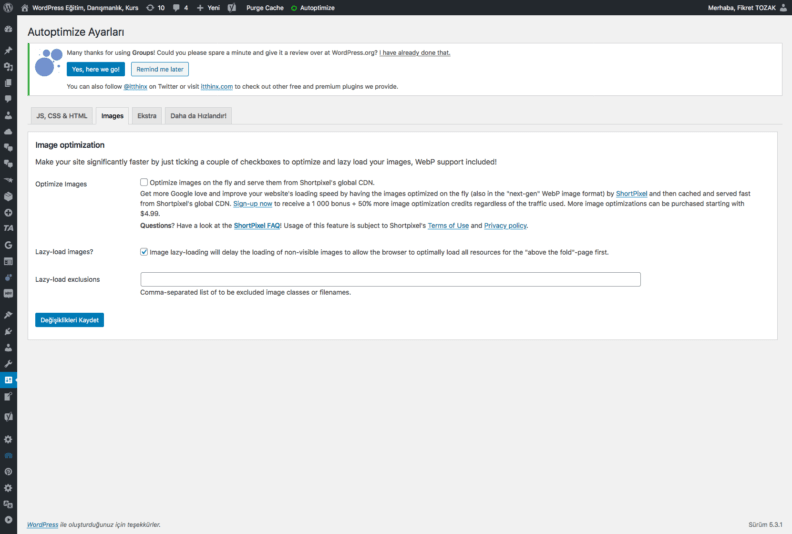
Task: Follow the ShortPixel link
Action: [631, 193]
